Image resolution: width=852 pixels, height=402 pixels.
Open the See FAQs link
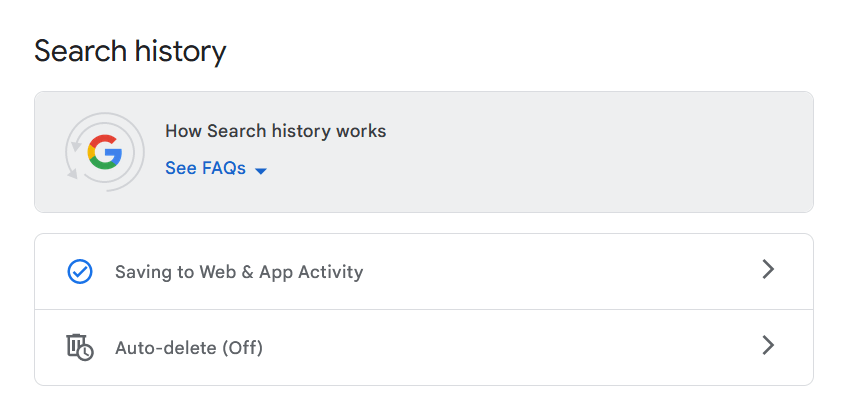(x=205, y=168)
